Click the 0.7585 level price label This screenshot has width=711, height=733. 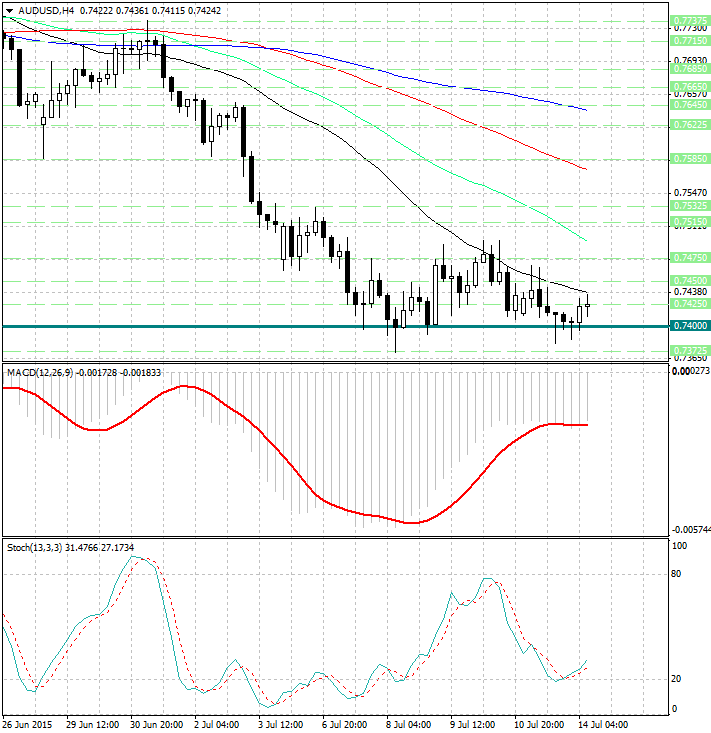[690, 158]
